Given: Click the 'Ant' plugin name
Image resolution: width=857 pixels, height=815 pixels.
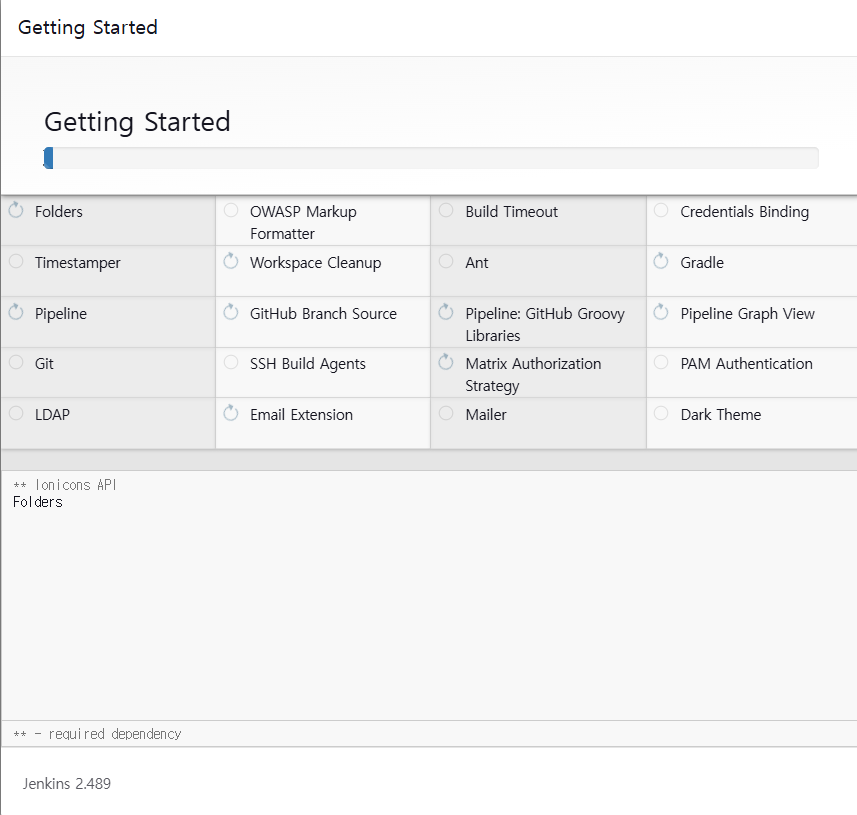Looking at the screenshot, I should (x=477, y=263).
